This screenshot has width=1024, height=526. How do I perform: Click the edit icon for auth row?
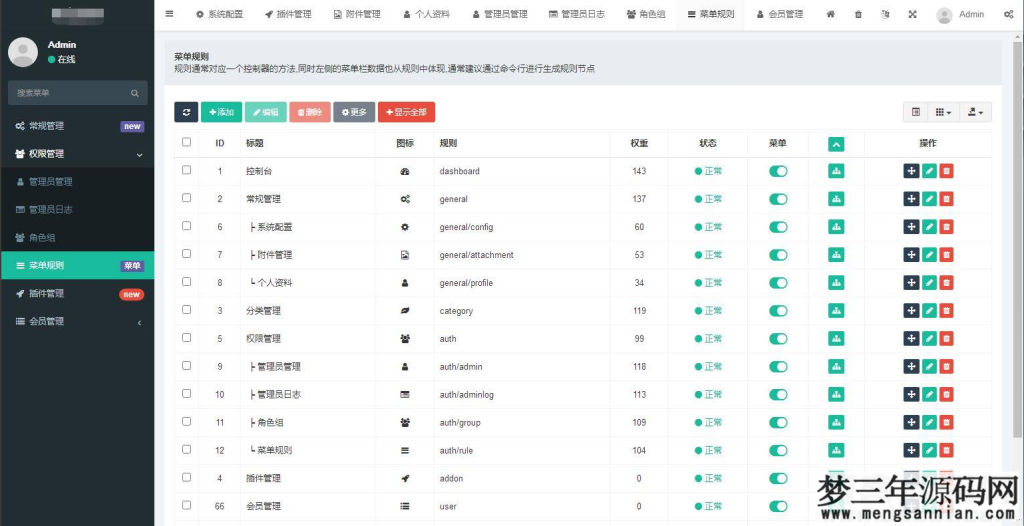pyautogui.click(x=929, y=338)
